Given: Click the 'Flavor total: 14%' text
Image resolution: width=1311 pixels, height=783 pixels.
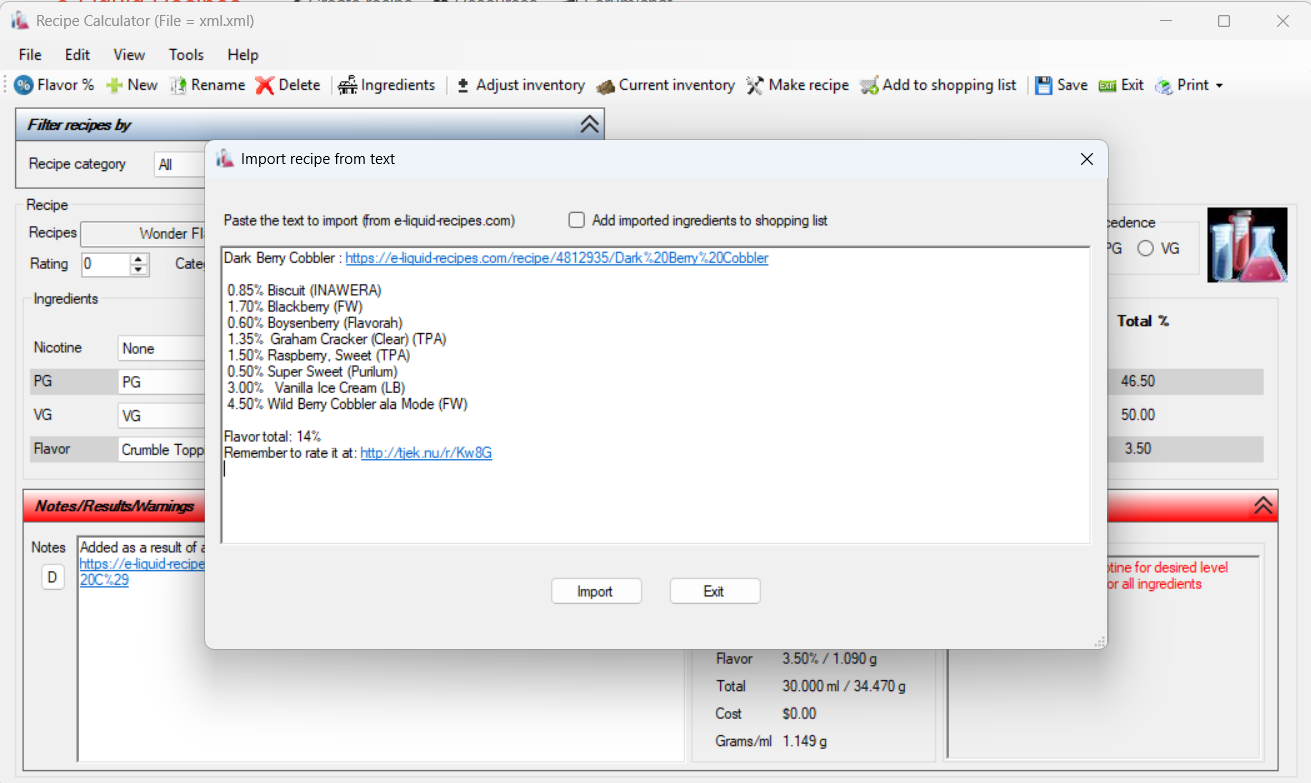Looking at the screenshot, I should [272, 437].
